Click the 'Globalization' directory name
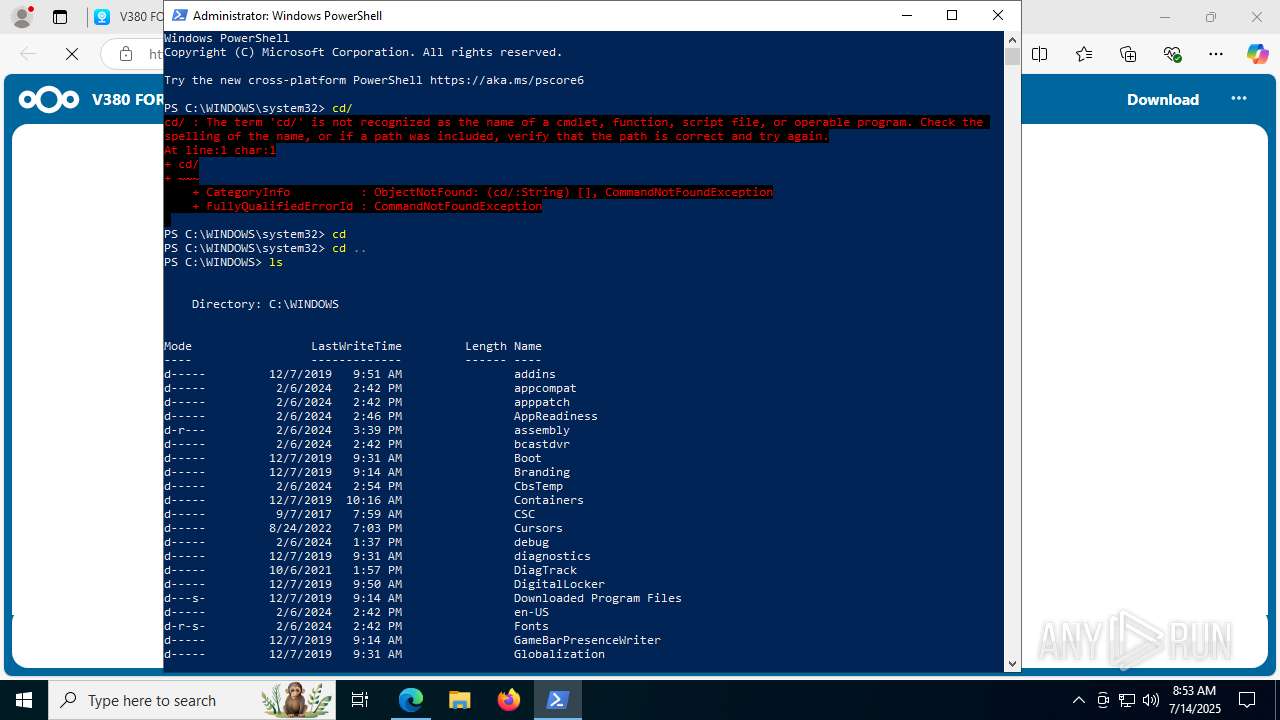1280x720 pixels. [559, 654]
